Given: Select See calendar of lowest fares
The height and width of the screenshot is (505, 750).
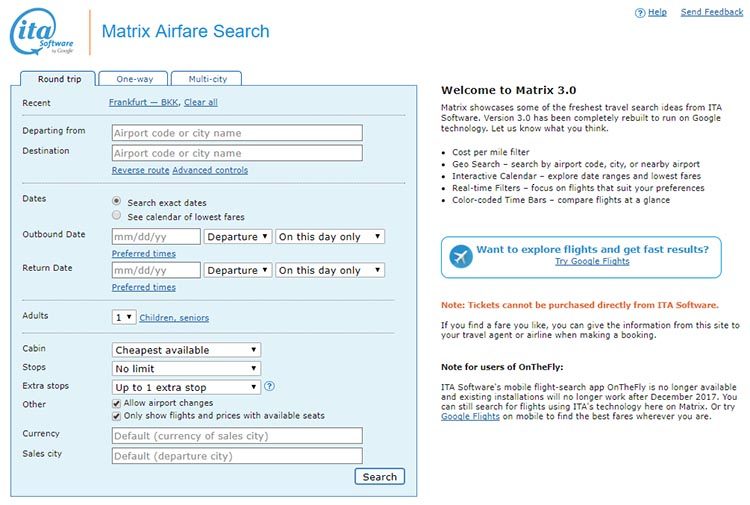Looking at the screenshot, I should click(x=117, y=216).
